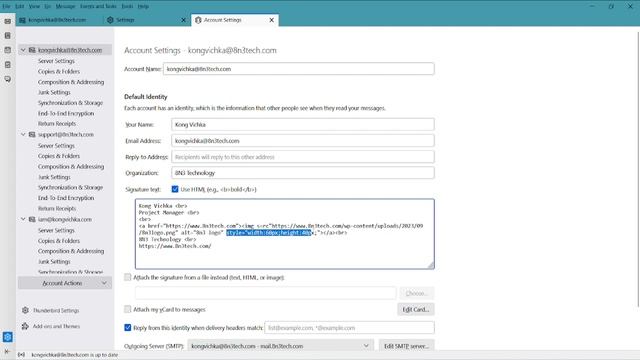Select Return Receipts under support@8n3tech.com
The height and width of the screenshot is (360, 640).
coord(57,208)
